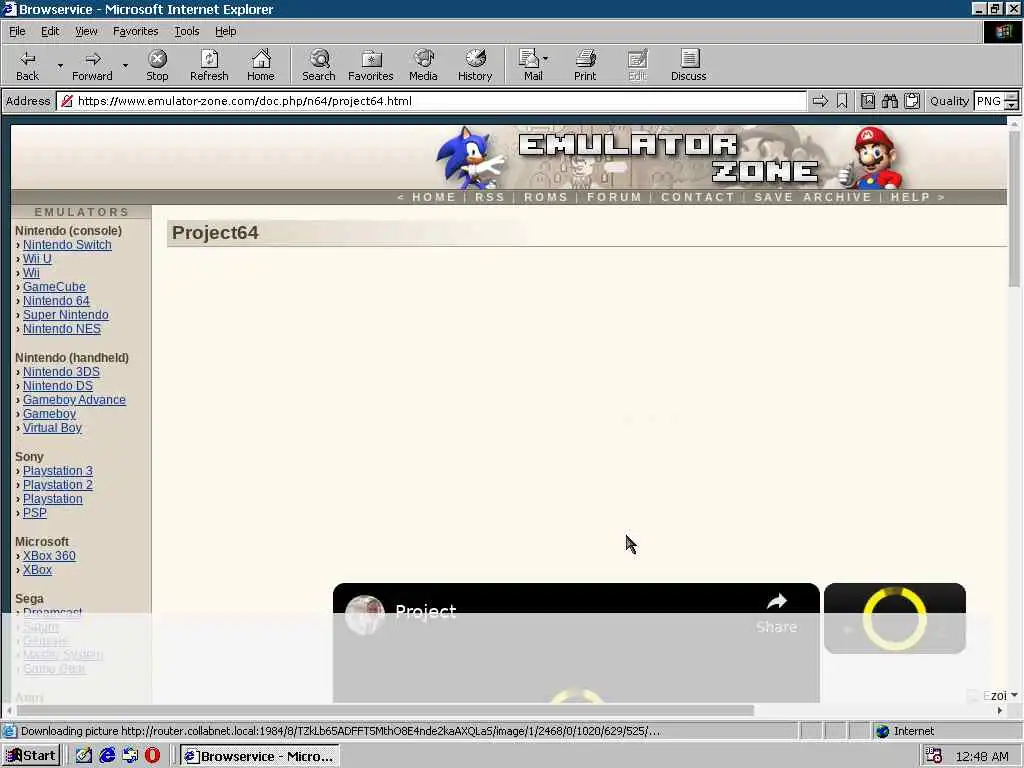This screenshot has width=1024, height=768.
Task: Click the bookmark icon beside address bar
Action: (x=842, y=101)
